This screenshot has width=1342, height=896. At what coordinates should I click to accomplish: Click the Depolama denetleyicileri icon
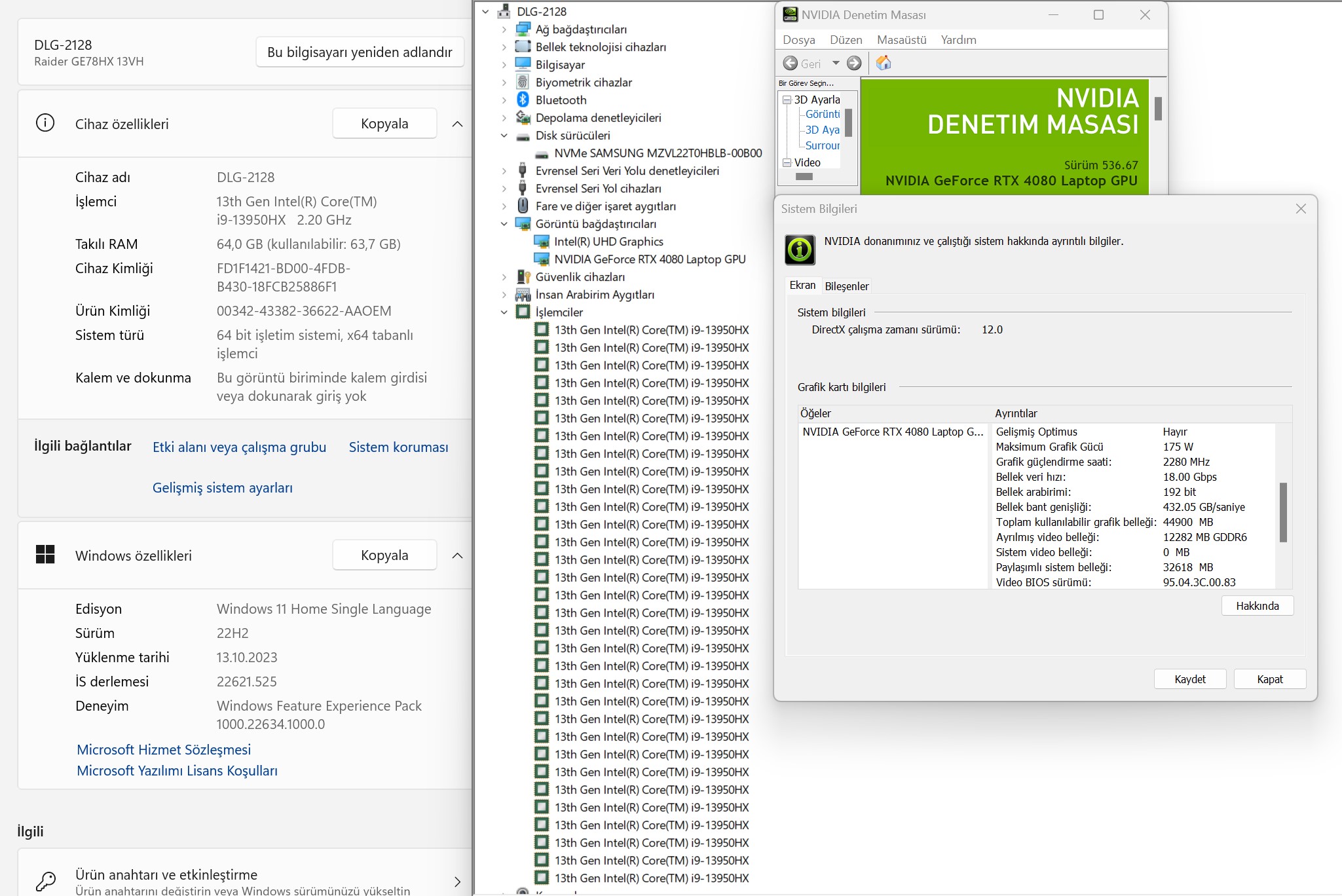(523, 117)
